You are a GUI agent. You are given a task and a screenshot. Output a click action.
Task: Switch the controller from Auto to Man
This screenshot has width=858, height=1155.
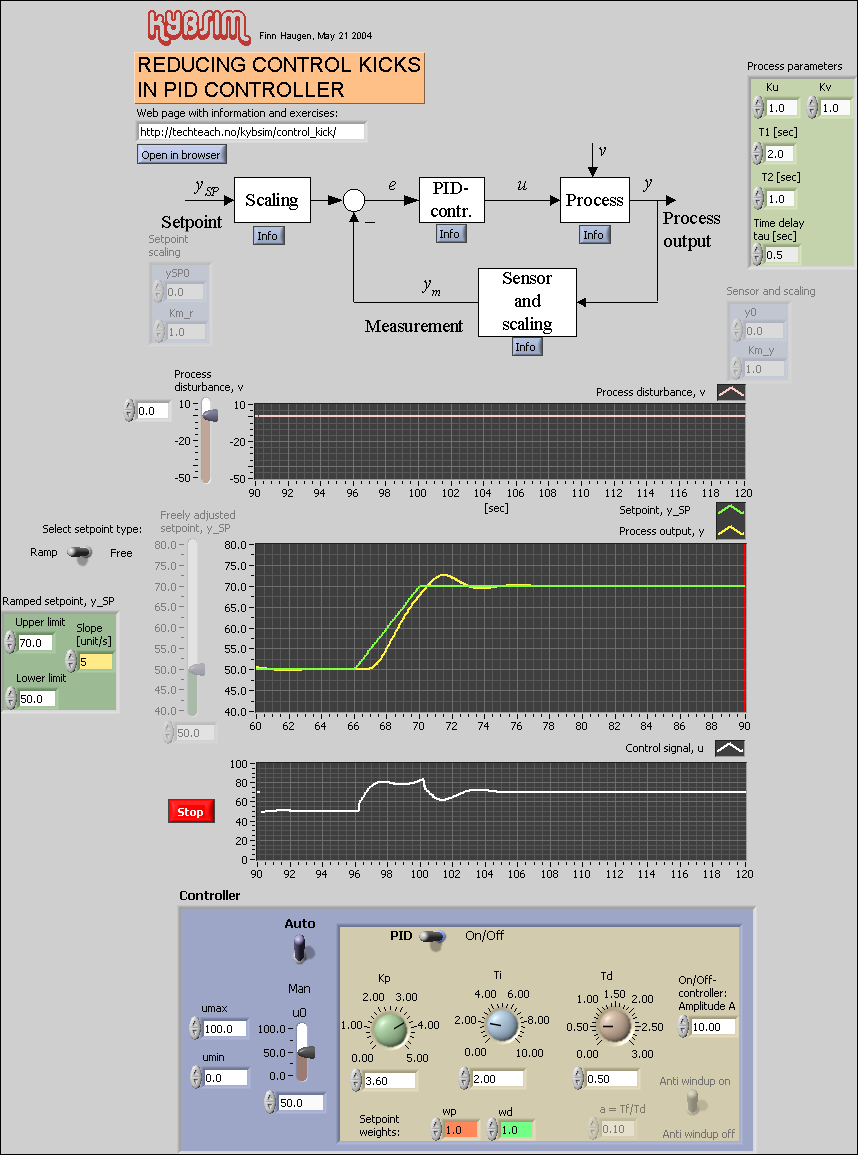point(299,953)
